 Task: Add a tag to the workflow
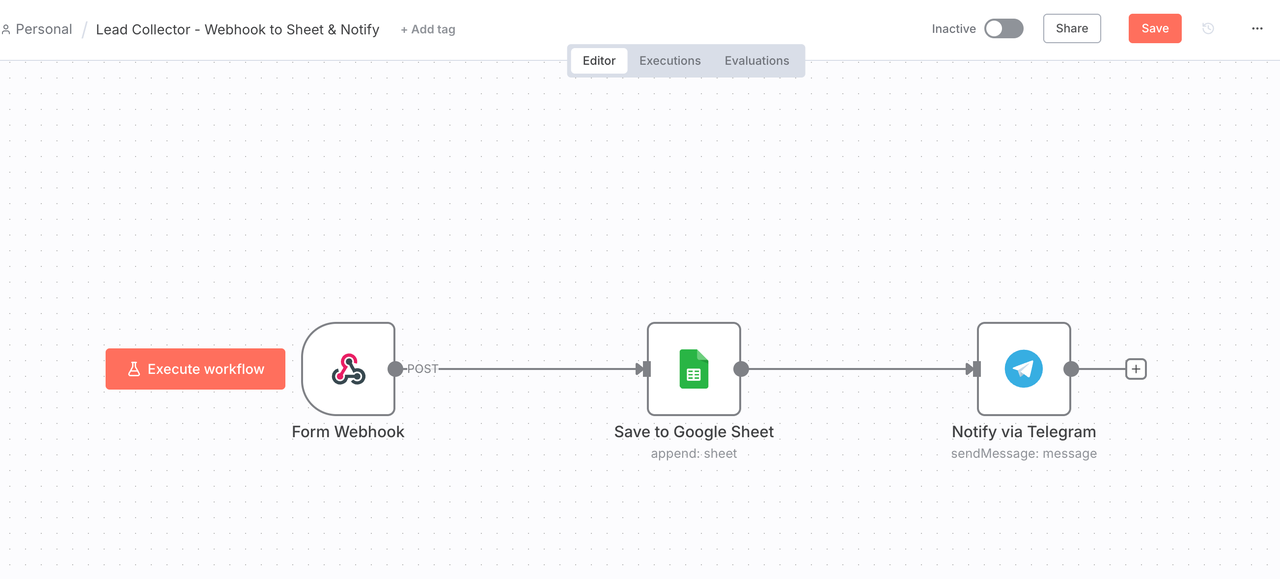[x=428, y=29]
